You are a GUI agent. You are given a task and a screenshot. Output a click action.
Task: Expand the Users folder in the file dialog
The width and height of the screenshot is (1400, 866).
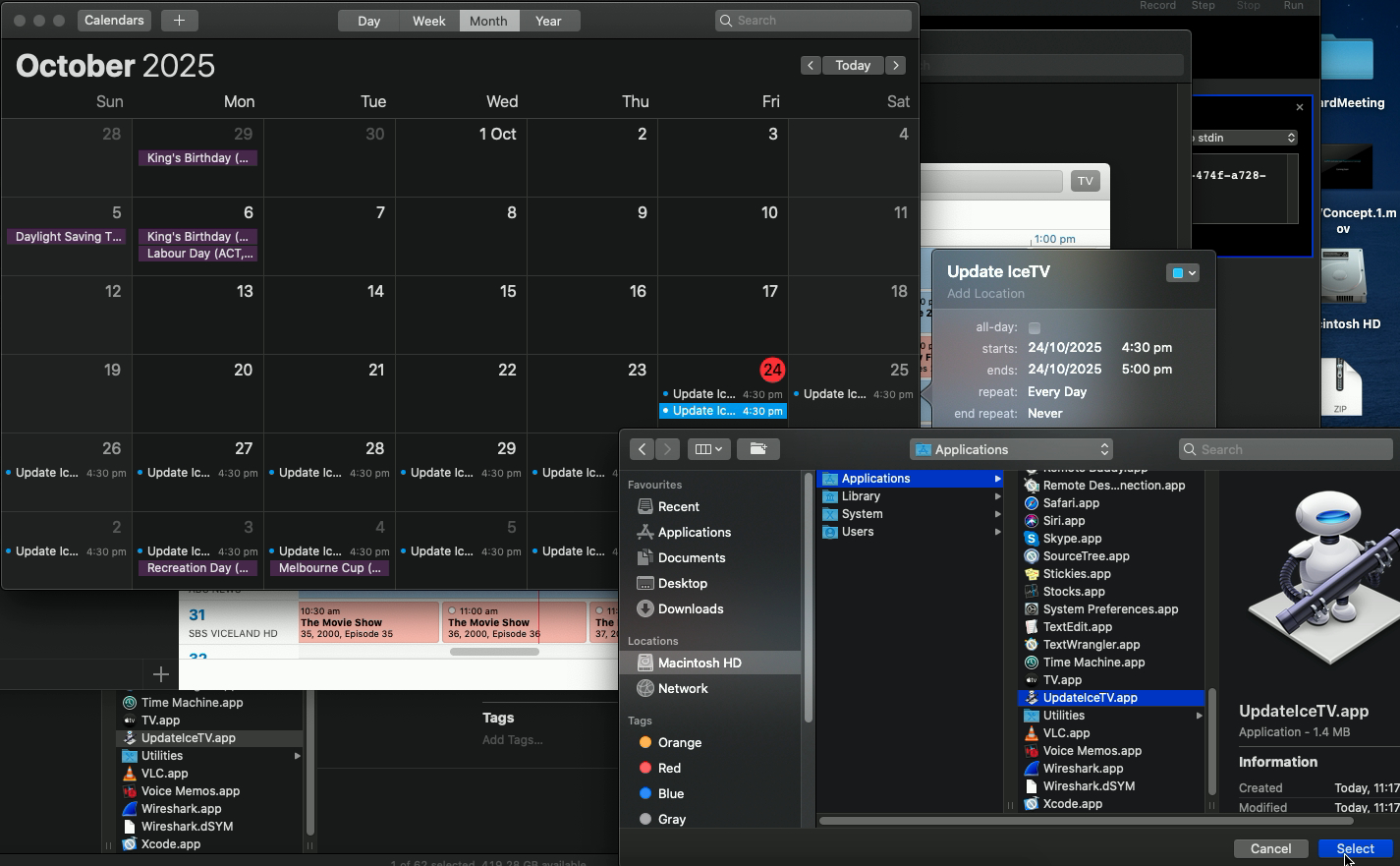click(997, 532)
